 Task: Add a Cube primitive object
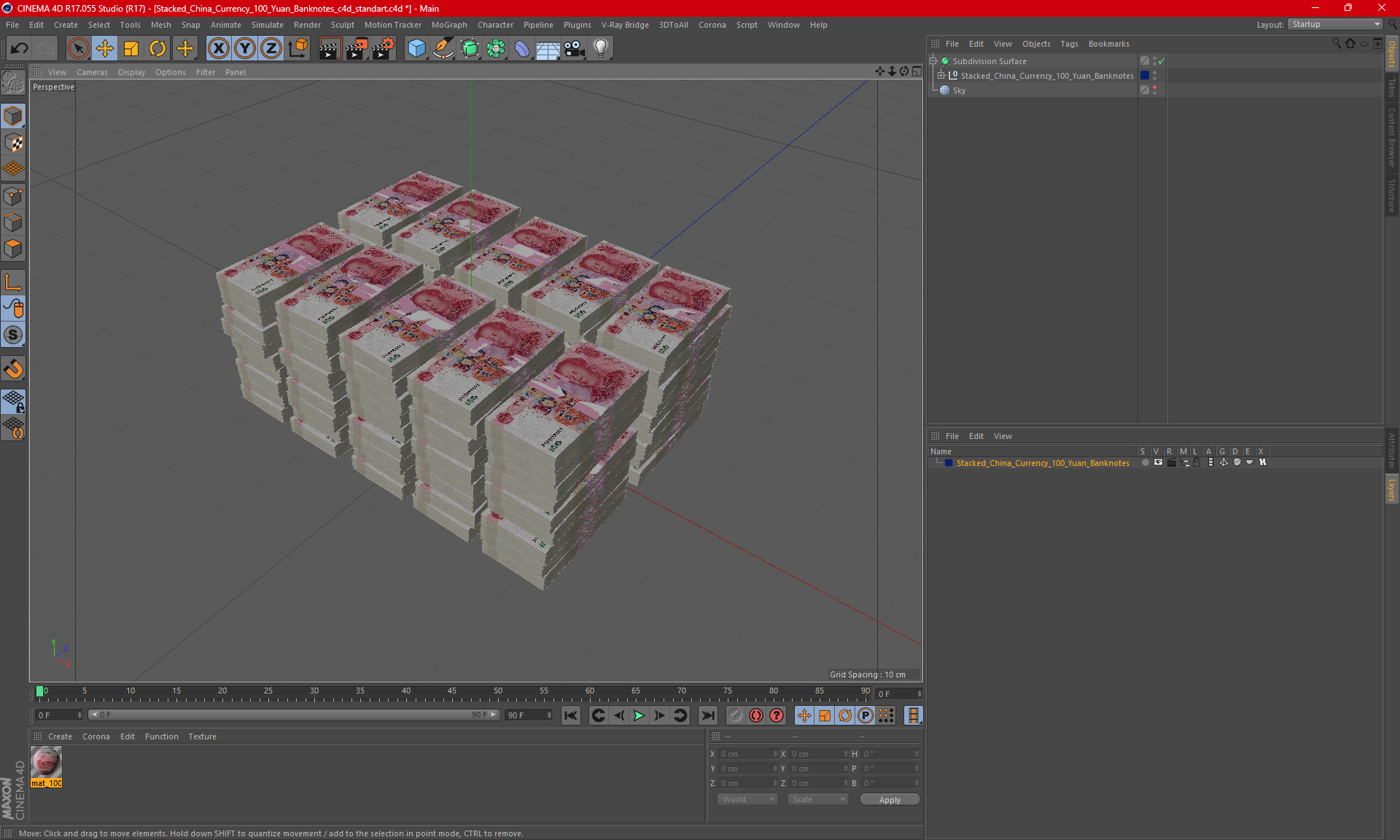click(416, 49)
